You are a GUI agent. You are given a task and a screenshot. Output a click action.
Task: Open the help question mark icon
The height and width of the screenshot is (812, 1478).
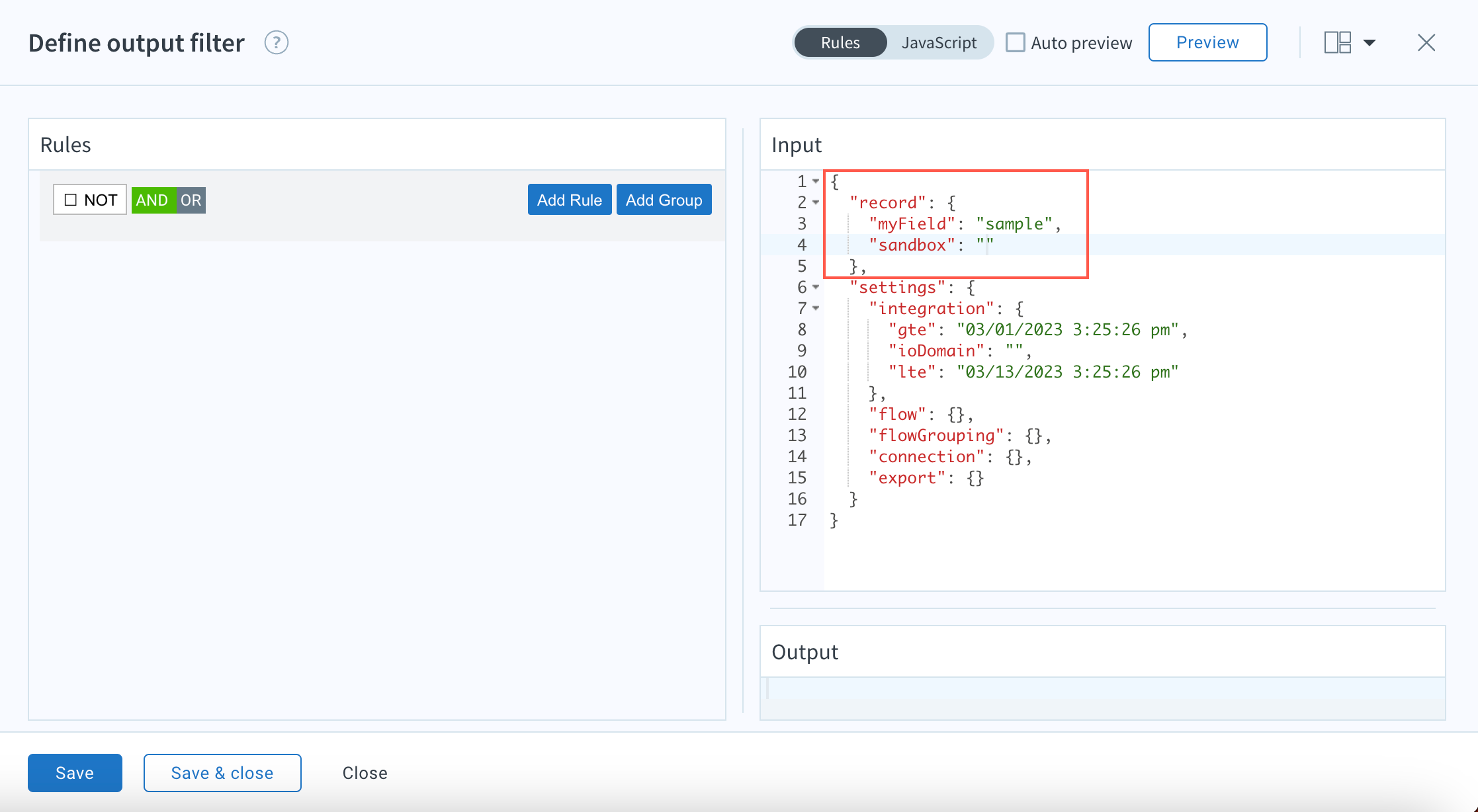276,43
